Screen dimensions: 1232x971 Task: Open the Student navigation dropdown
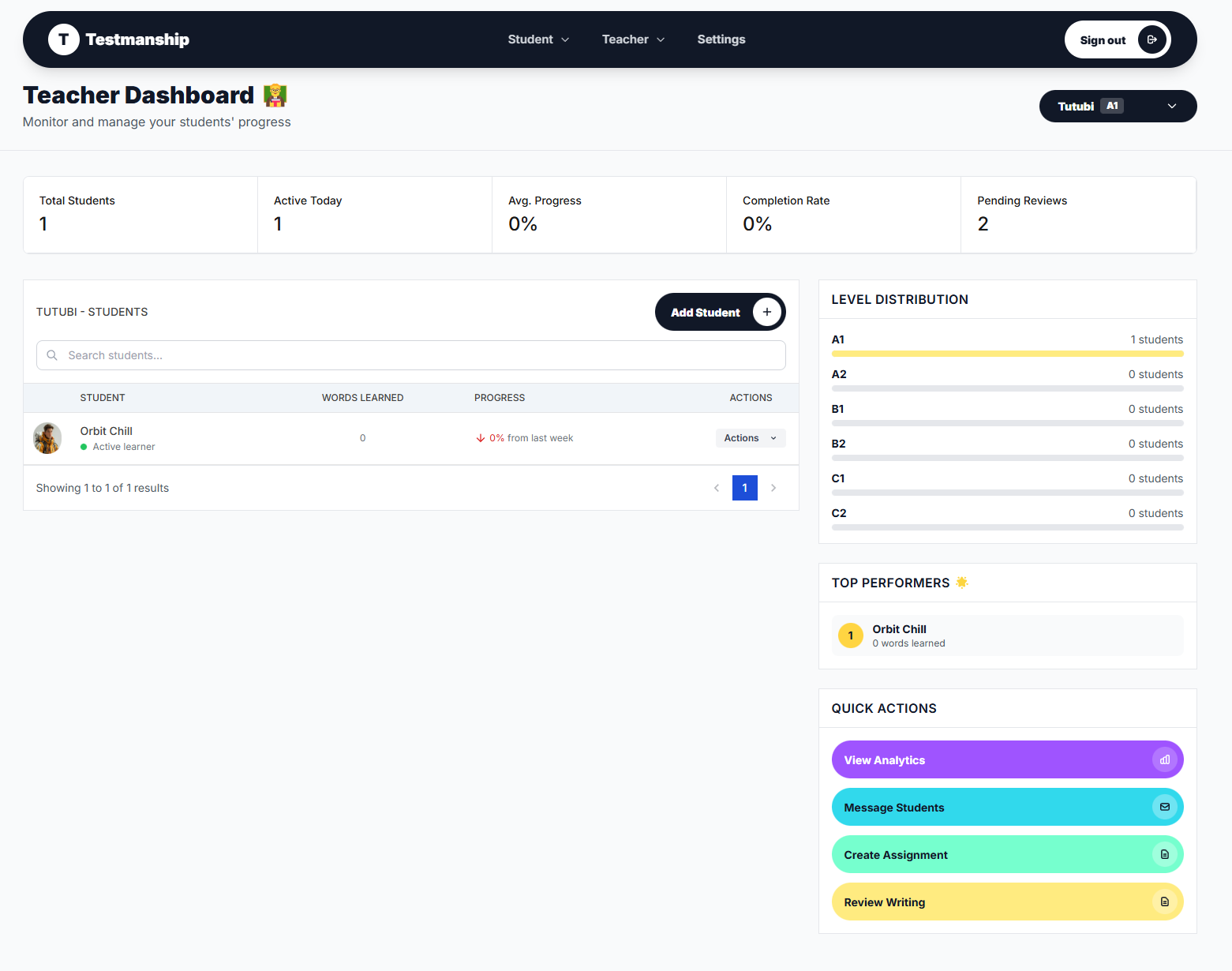[538, 39]
